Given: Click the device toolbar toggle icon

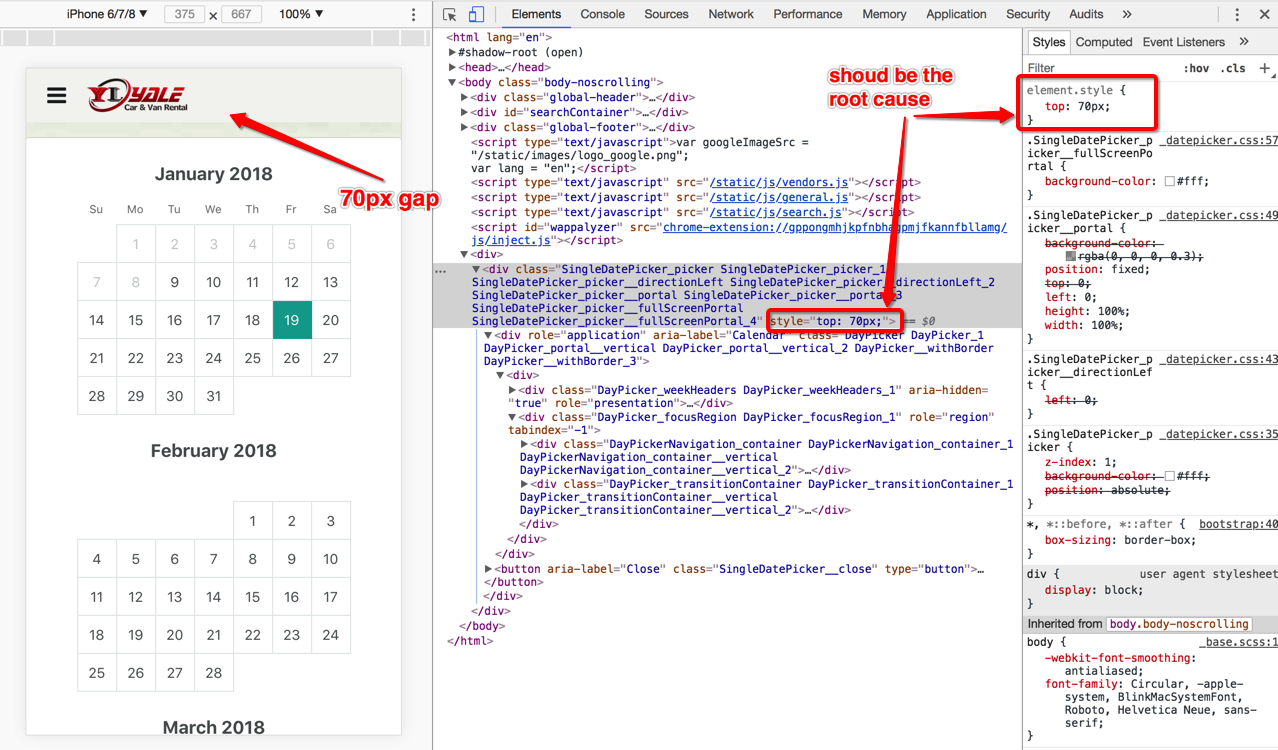Looking at the screenshot, I should pyautogui.click(x=476, y=14).
